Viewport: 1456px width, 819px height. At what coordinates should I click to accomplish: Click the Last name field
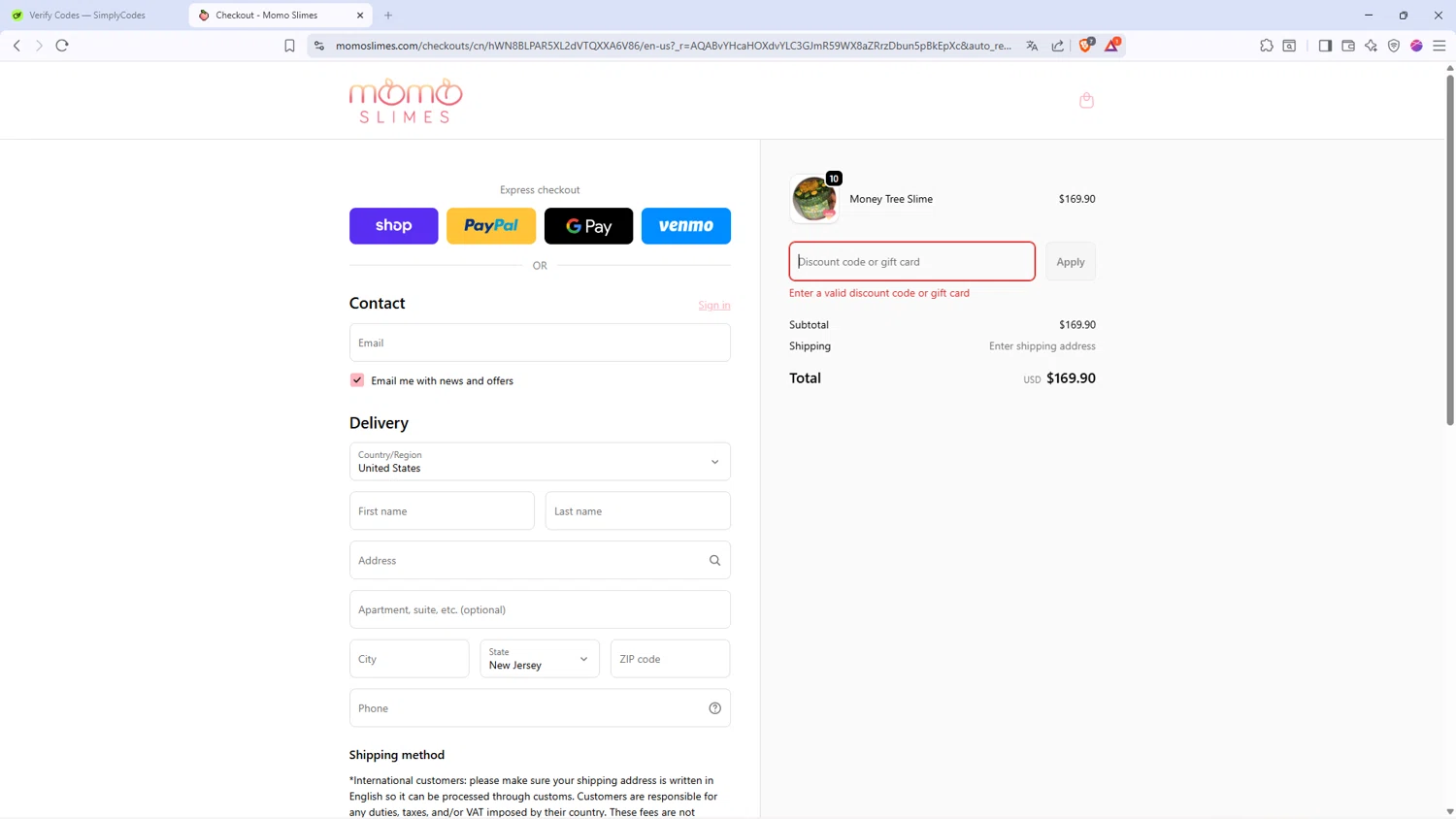[x=638, y=511]
